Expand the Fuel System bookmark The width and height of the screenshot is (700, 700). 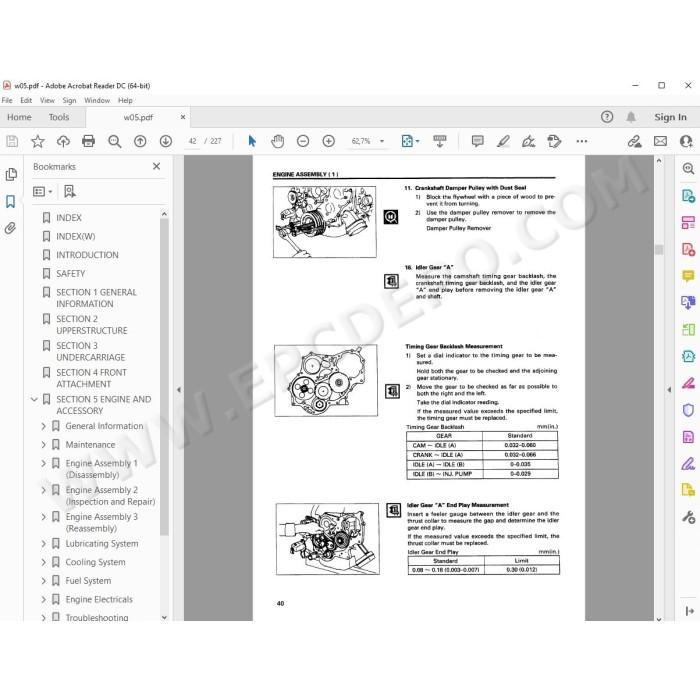(43, 581)
